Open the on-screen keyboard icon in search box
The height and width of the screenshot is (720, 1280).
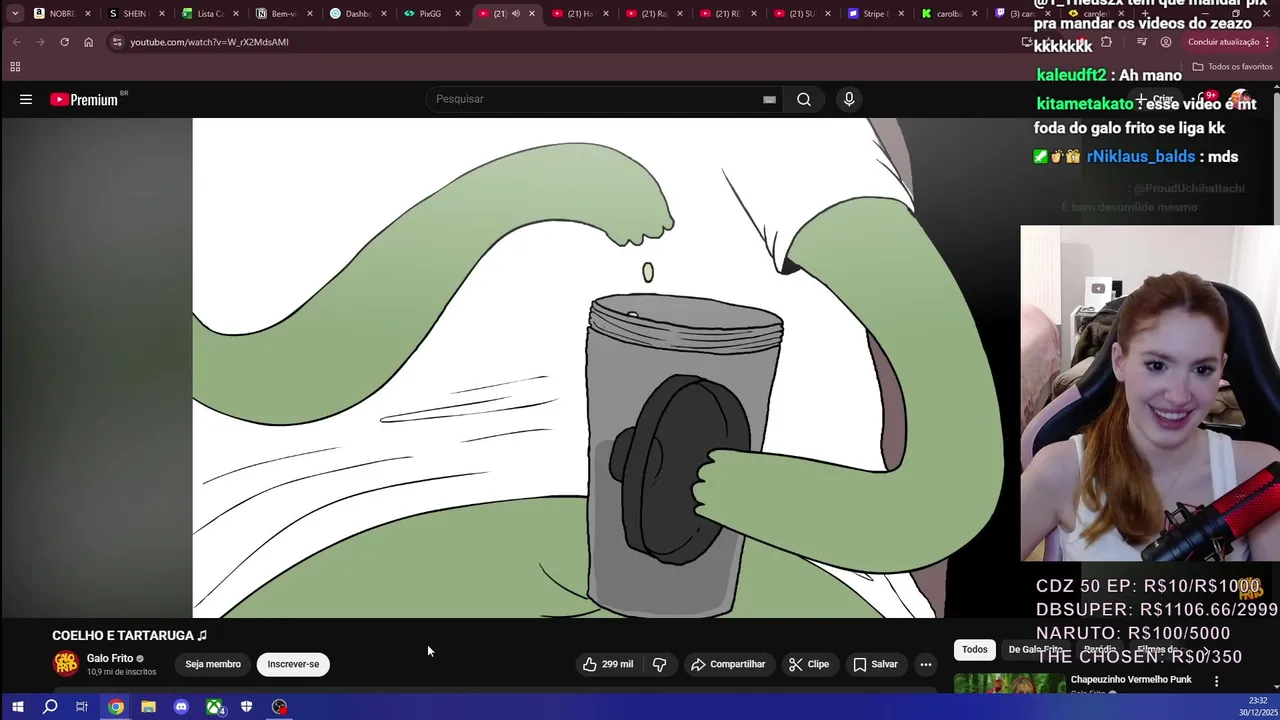[769, 99]
